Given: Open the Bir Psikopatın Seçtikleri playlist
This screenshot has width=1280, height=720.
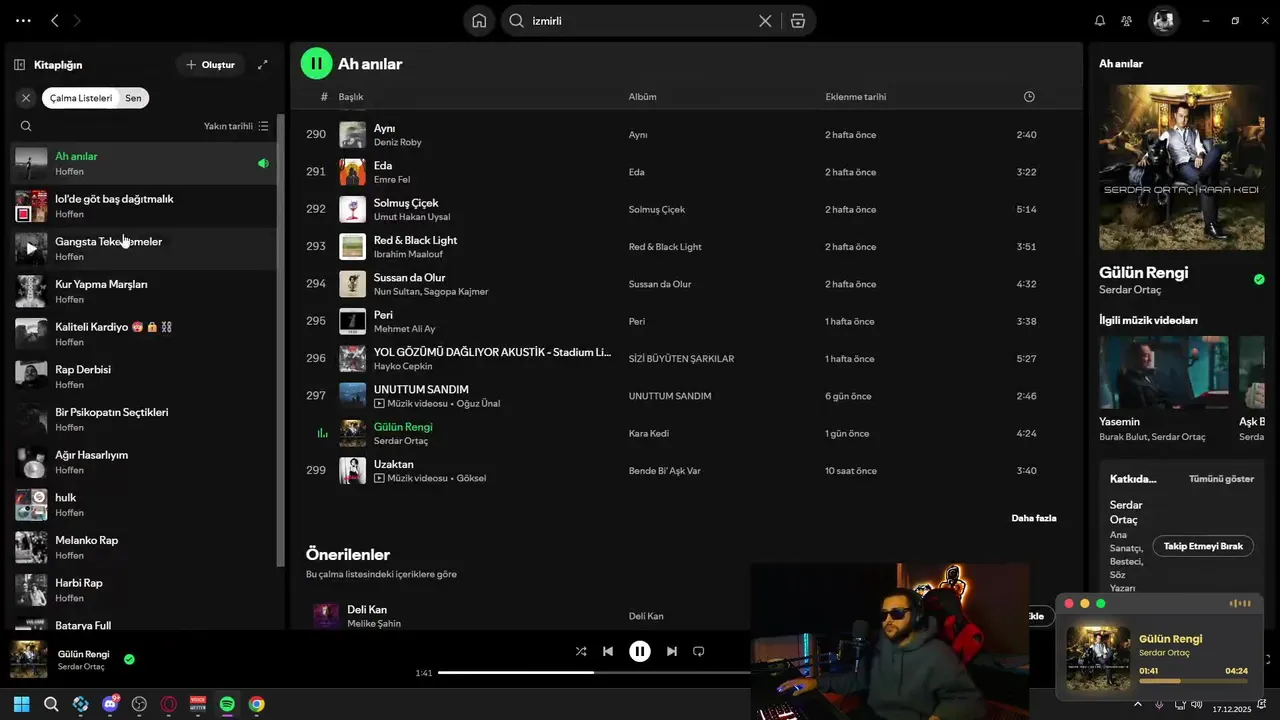Looking at the screenshot, I should (145, 419).
